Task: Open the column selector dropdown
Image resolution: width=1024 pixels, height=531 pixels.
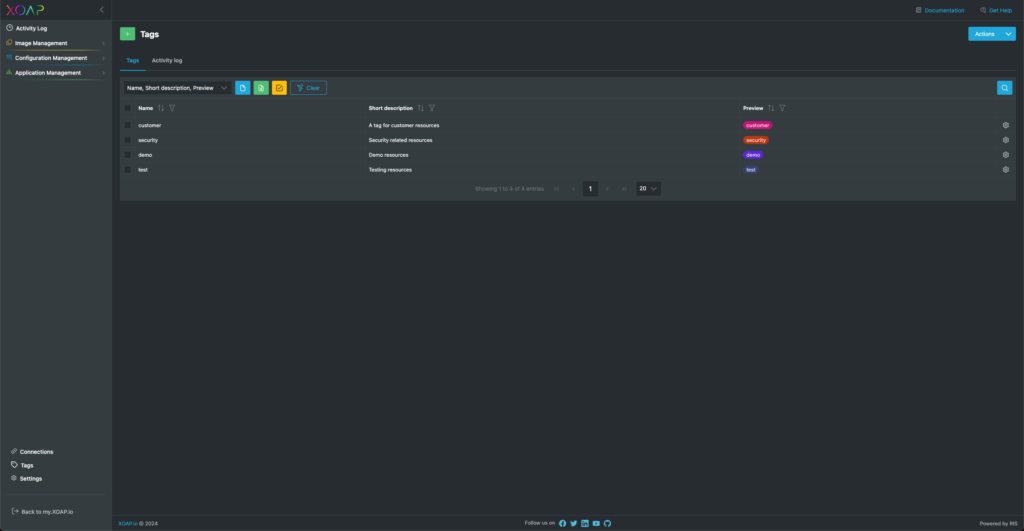Action: point(177,88)
